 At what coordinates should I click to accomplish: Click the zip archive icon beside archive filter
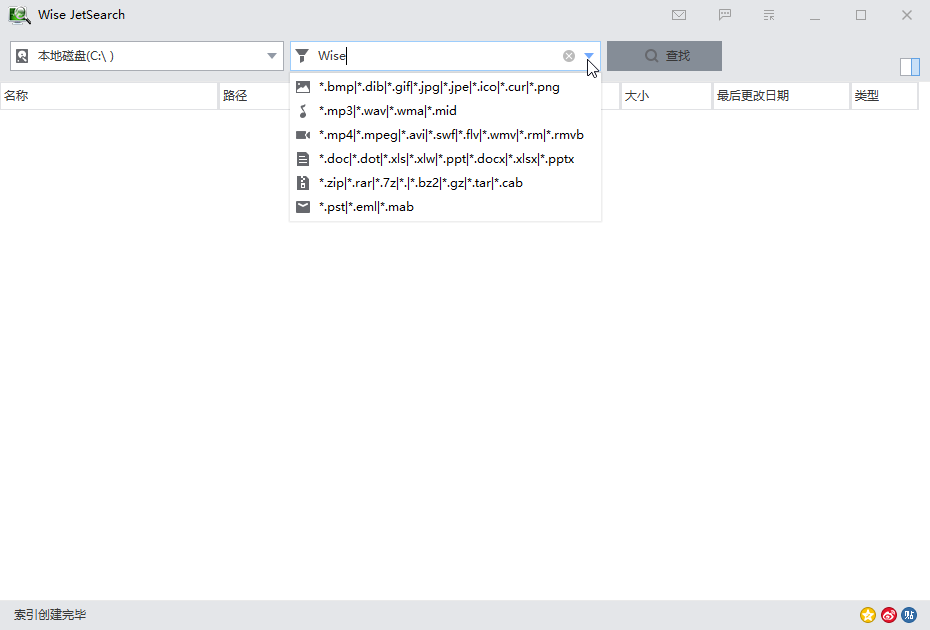303,183
